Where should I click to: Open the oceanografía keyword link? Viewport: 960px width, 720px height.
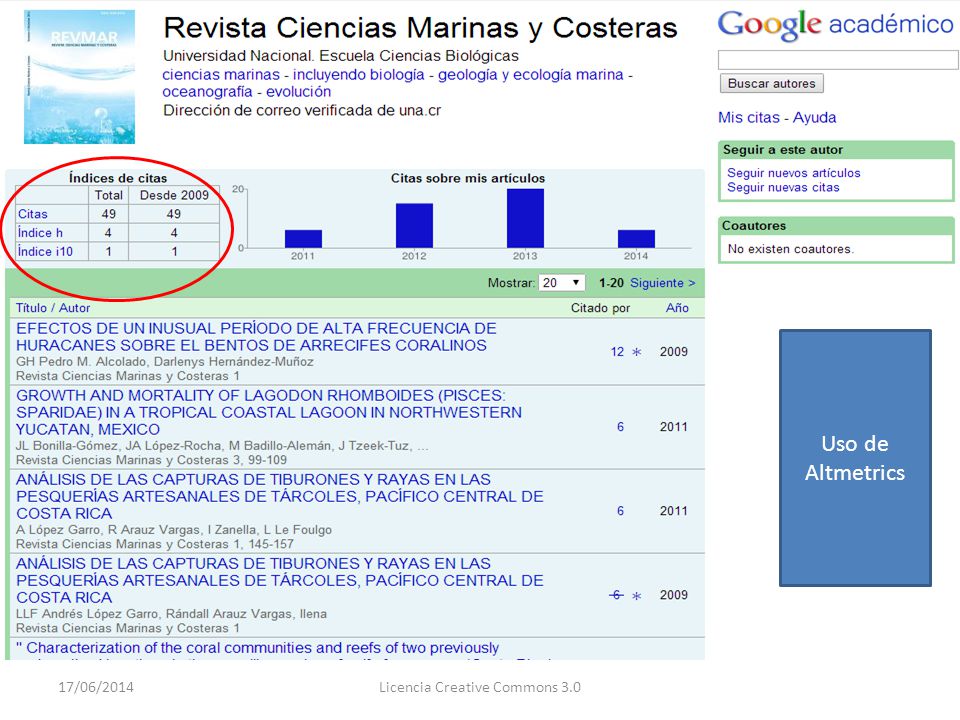tap(207, 92)
